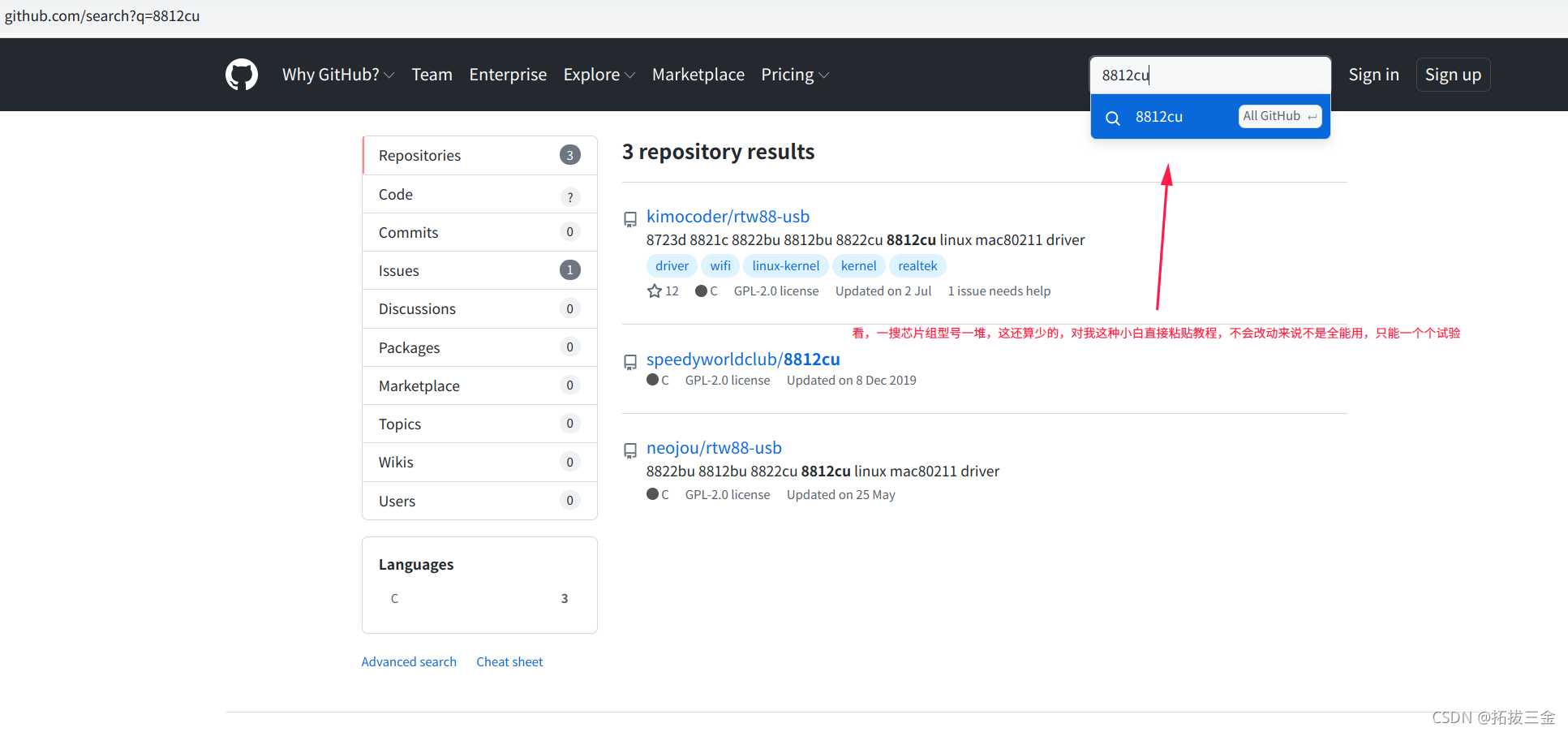Open the Team page
Screen dimensions: 1568x732
(x=432, y=75)
